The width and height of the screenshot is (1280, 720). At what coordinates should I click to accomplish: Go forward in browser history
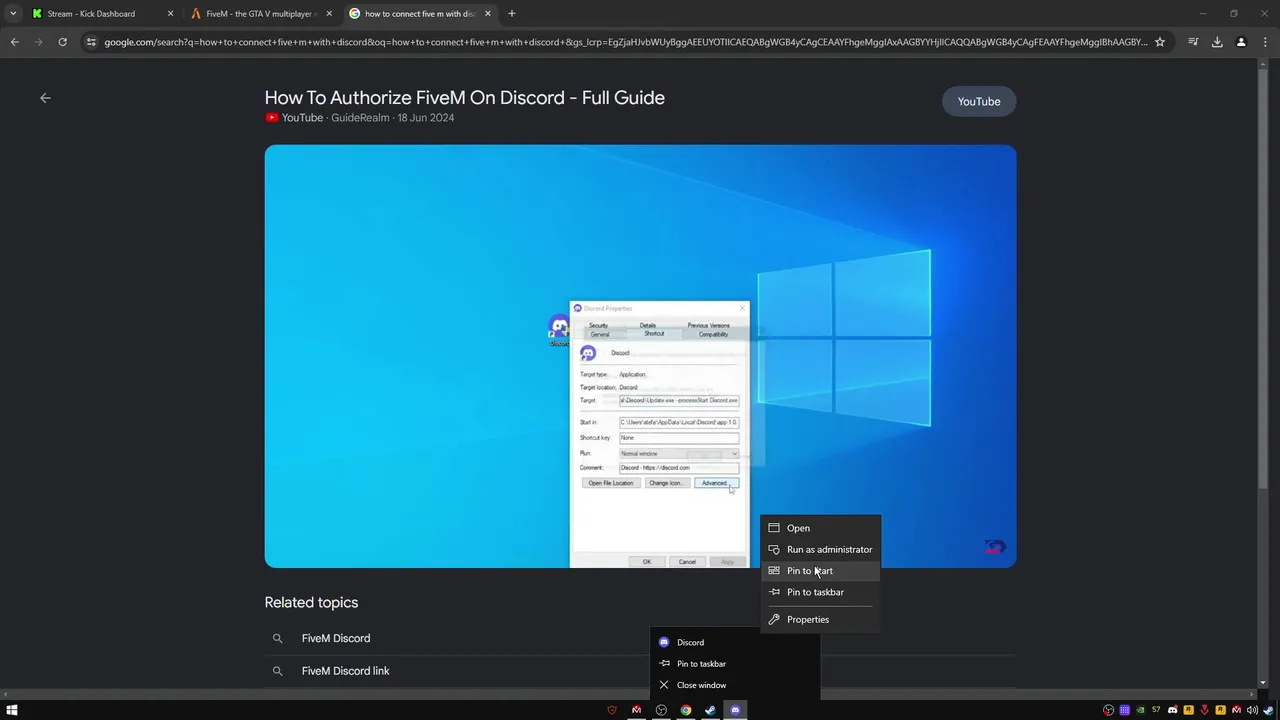point(39,42)
